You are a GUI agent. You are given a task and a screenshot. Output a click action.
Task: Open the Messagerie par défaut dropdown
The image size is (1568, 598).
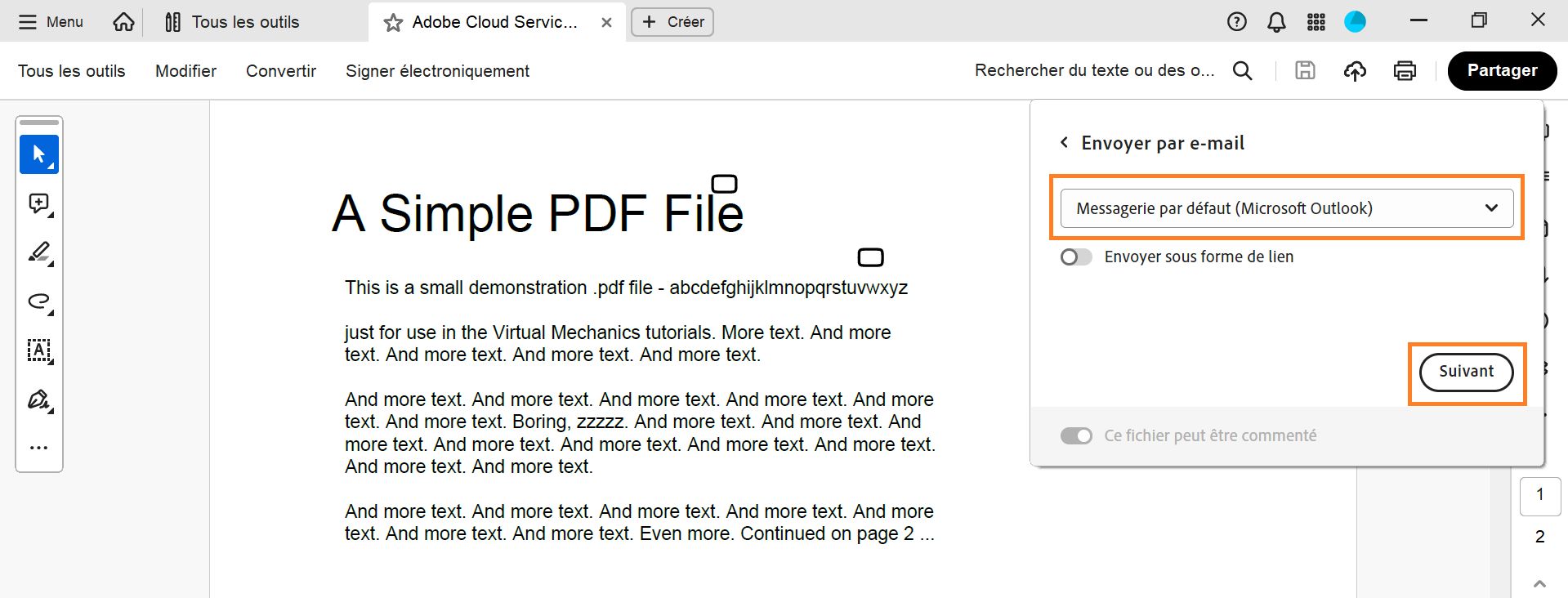click(1286, 208)
